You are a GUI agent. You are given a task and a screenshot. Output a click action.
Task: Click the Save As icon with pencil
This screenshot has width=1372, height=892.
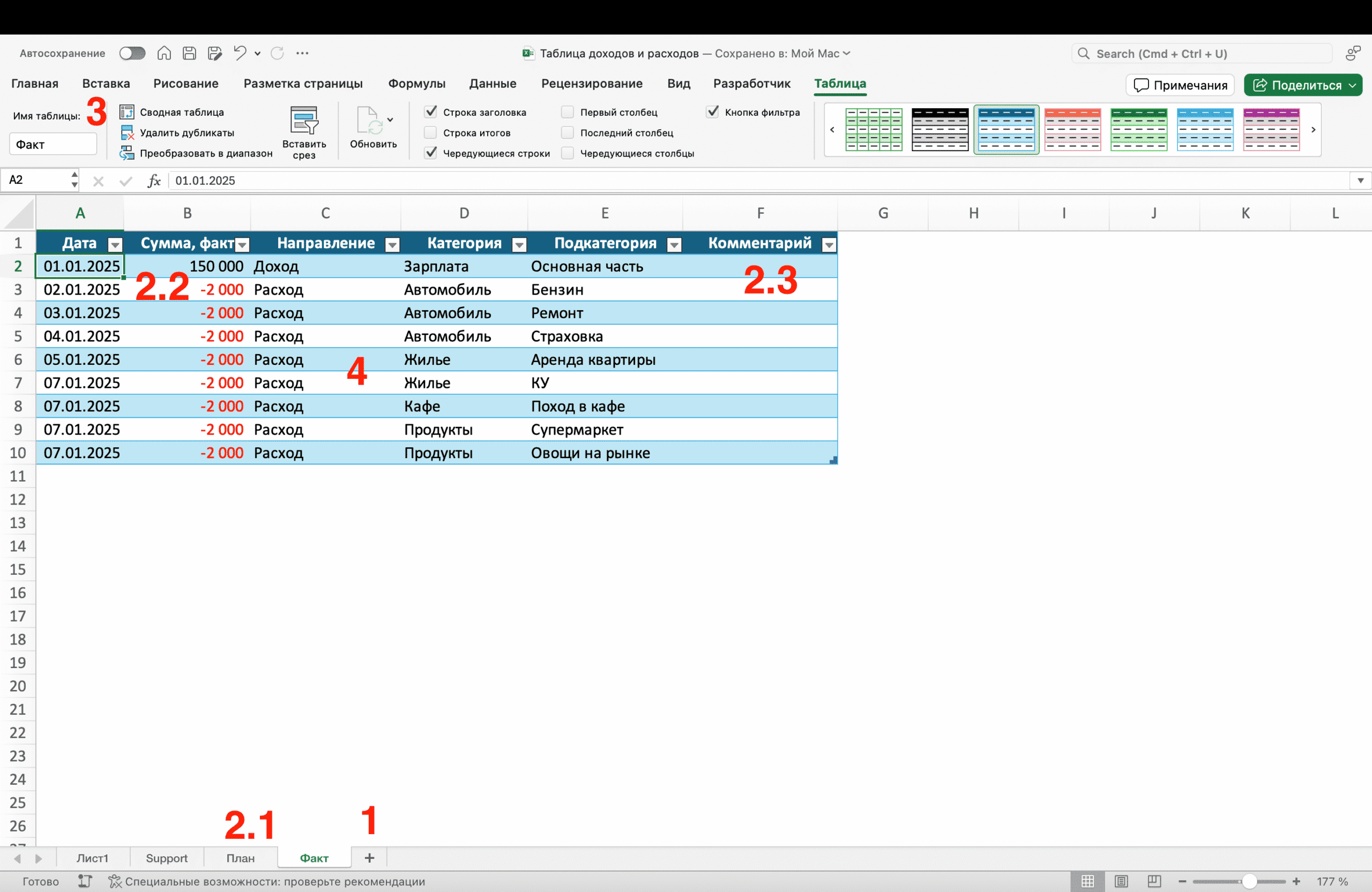[x=214, y=53]
